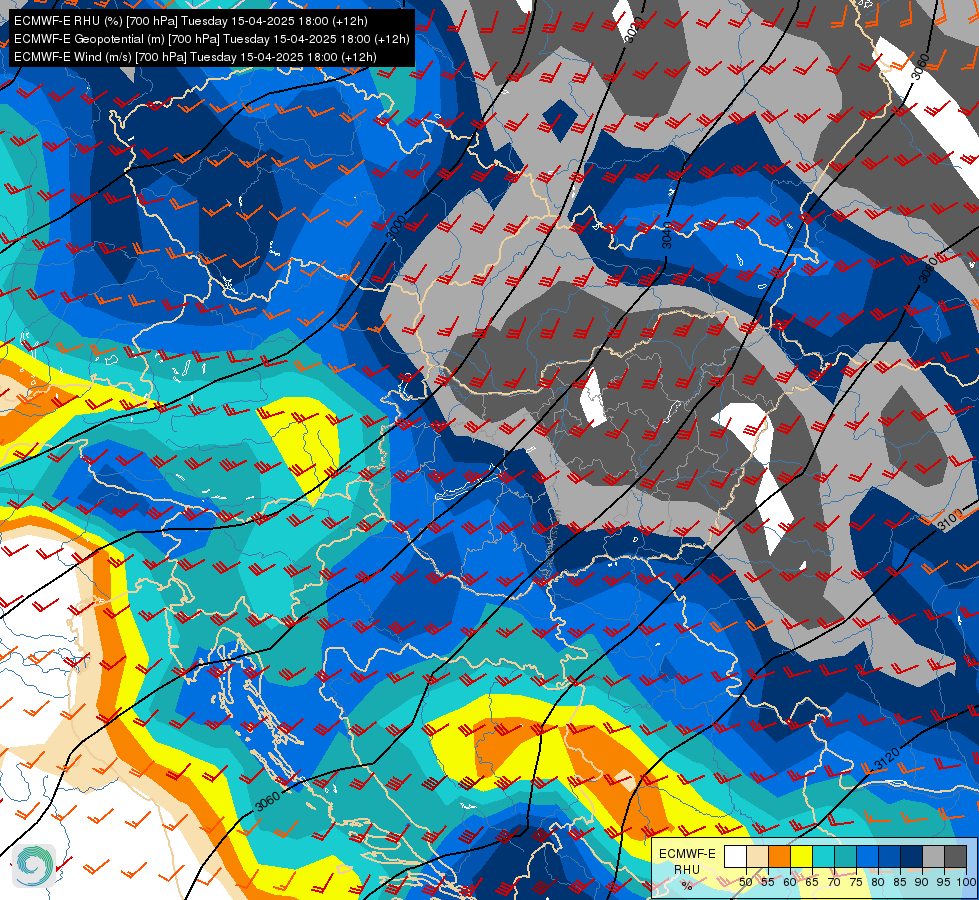
Task: Click the orange legend swatch
Action: tap(779, 856)
